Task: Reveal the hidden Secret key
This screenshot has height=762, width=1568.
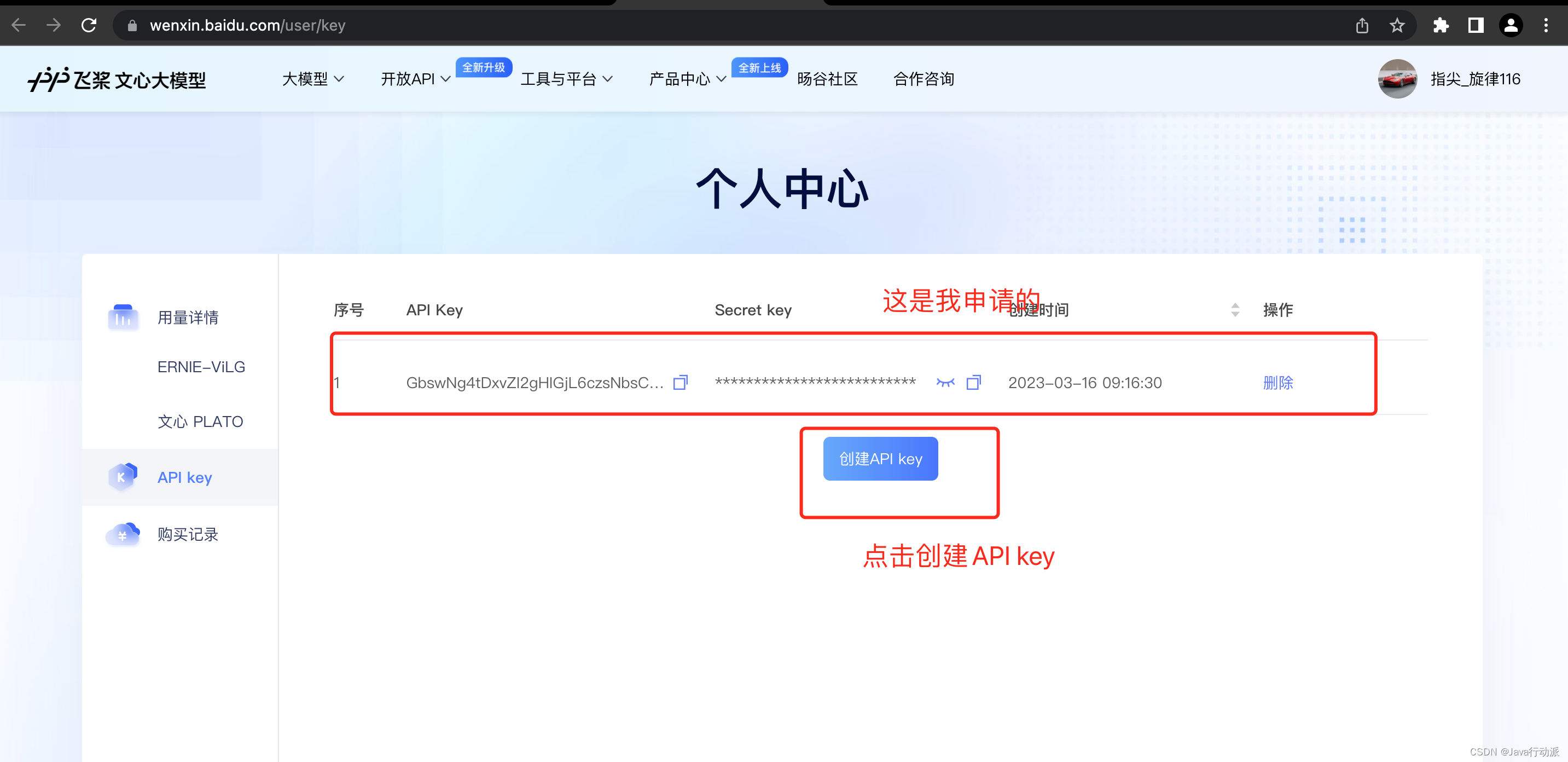Action: pos(945,383)
